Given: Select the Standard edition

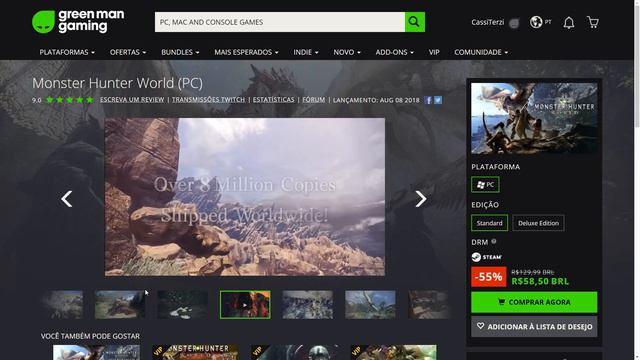Looking at the screenshot, I should pos(489,223).
